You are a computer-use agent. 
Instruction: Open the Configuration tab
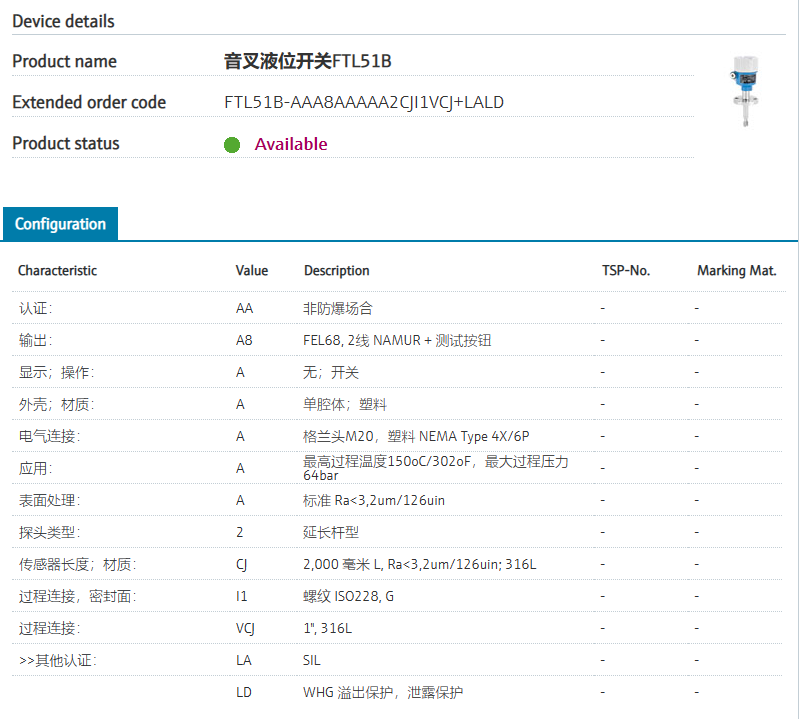click(60, 224)
